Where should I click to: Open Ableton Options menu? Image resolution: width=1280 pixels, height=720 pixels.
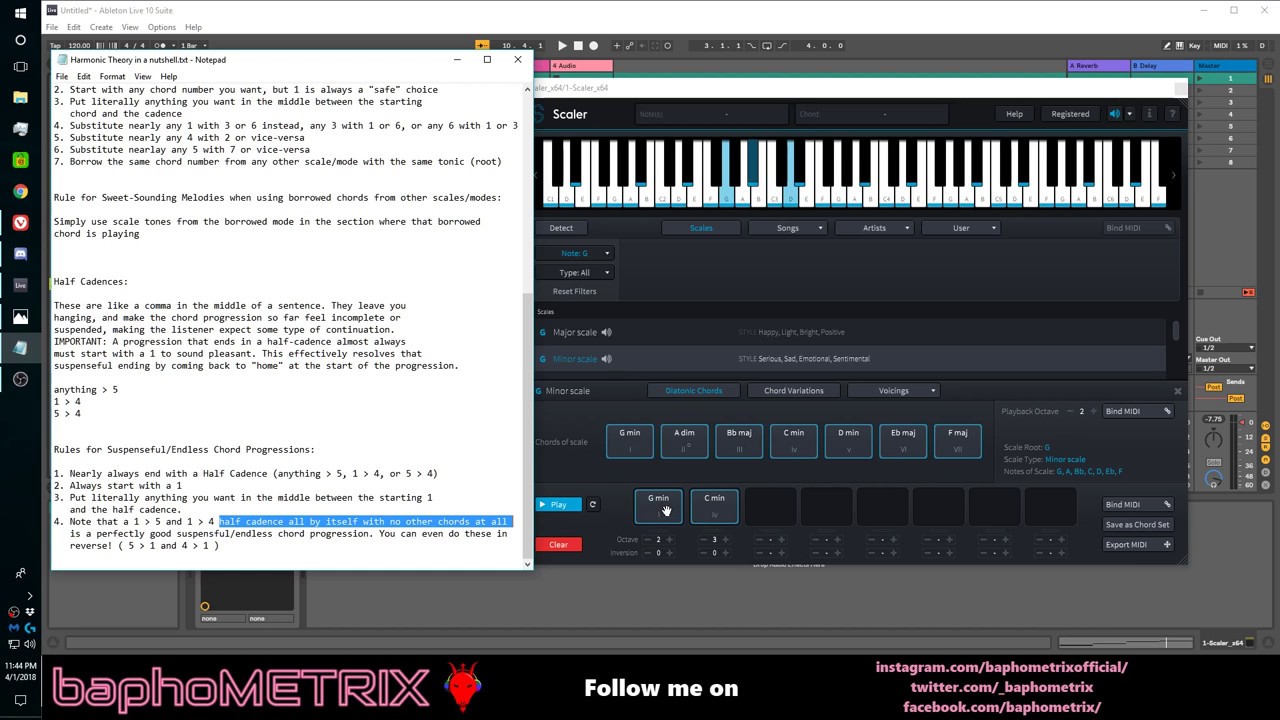(x=161, y=27)
